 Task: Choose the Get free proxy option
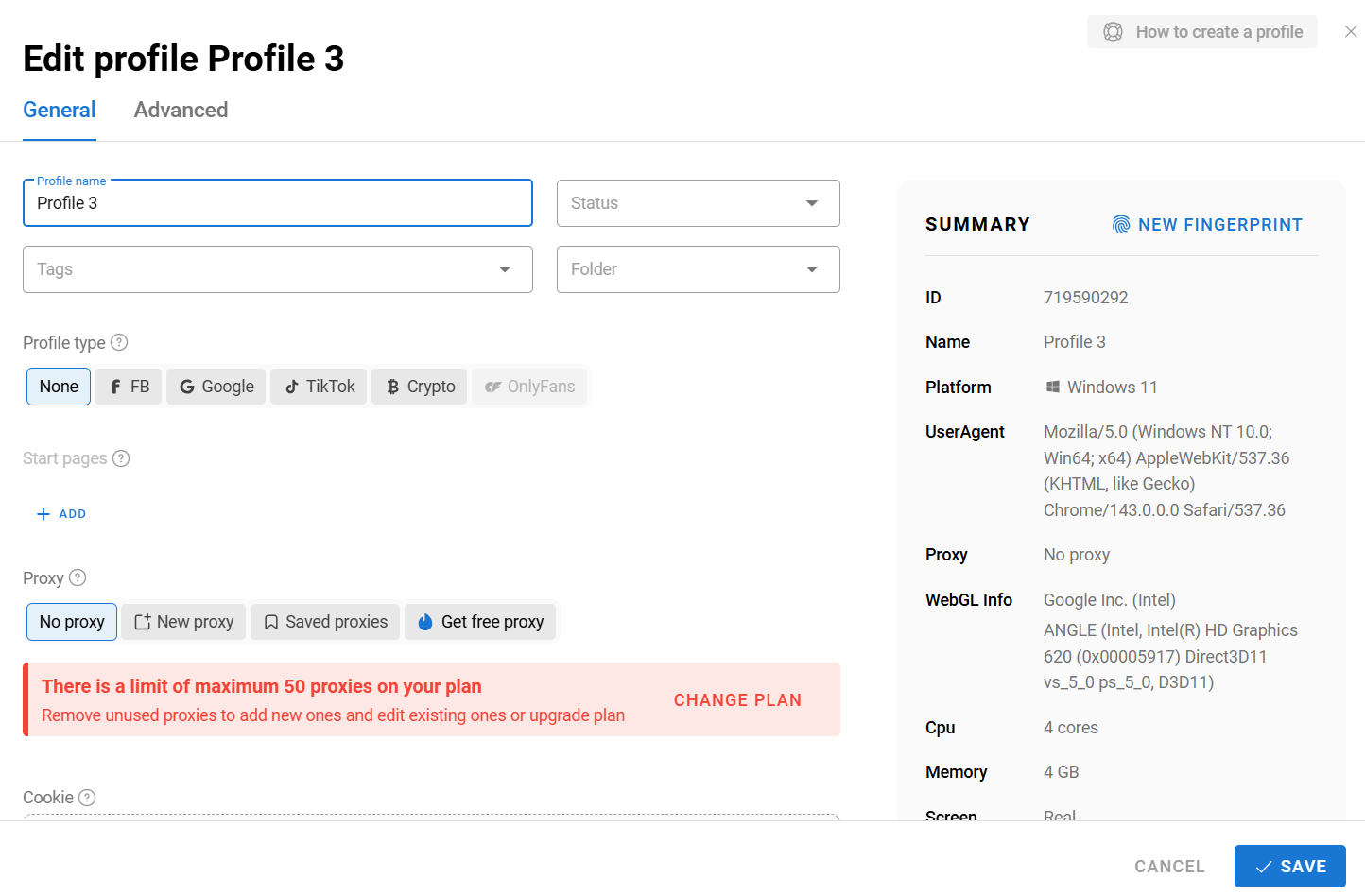(x=480, y=622)
